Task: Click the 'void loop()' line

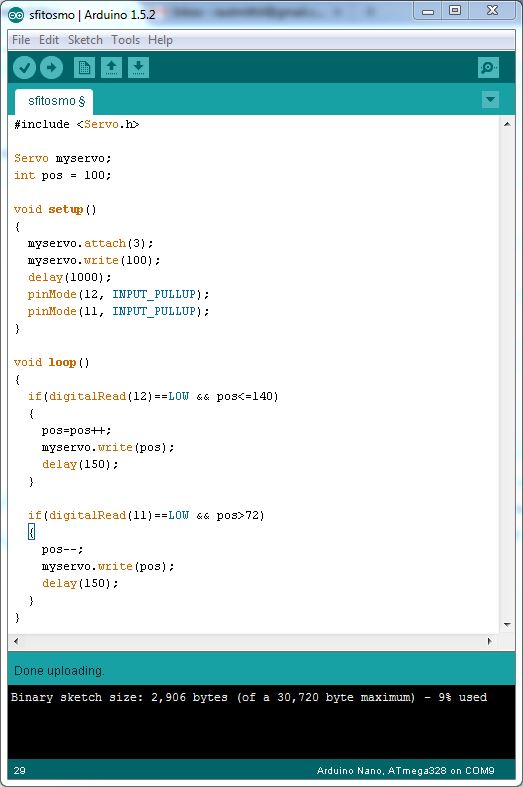Action: 52,362
